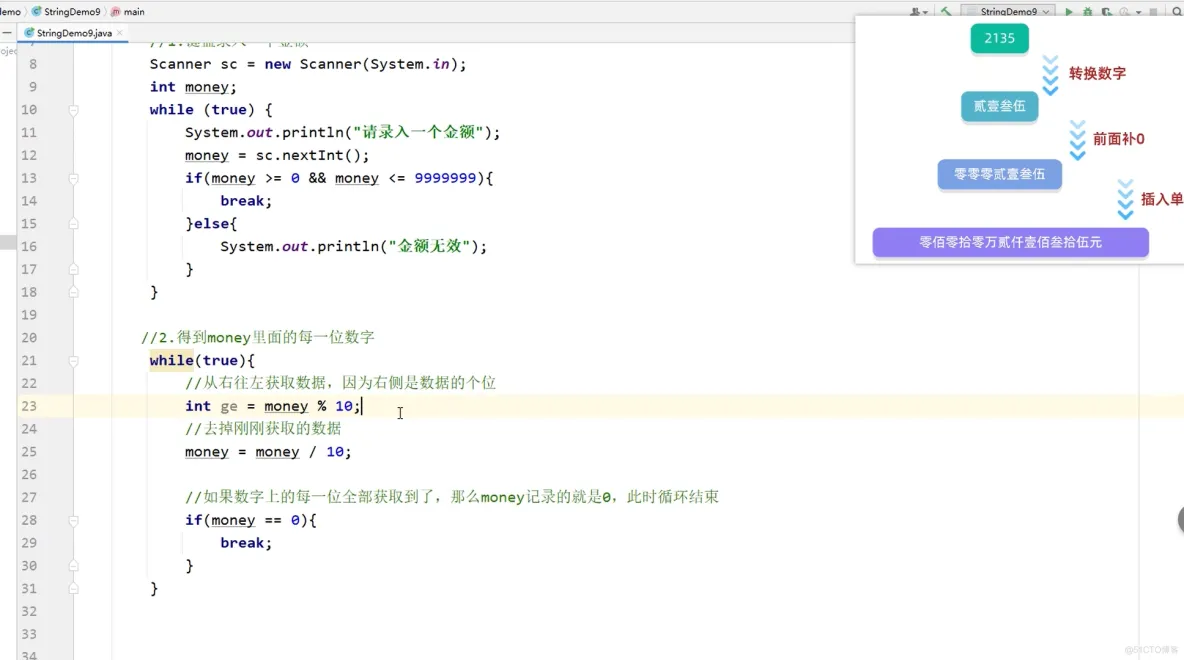
Task: Collapse the if block at line 13
Action: tap(73, 178)
